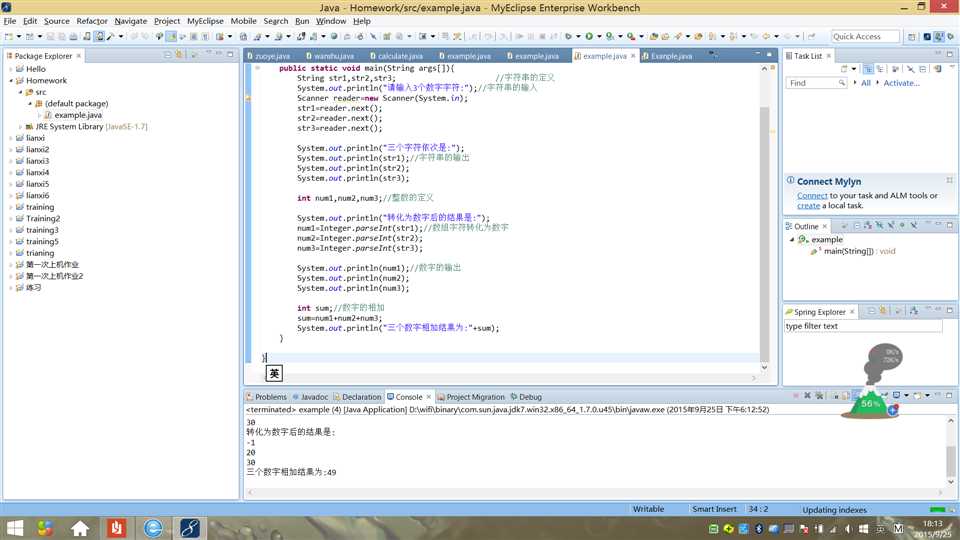Click the Debug bug icon in toolbar
This screenshot has height=540, width=960.
click(568, 37)
